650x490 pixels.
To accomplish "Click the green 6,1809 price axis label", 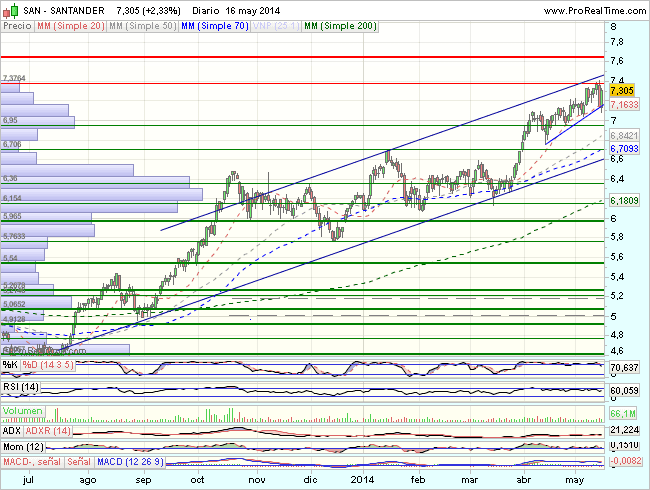I will coord(624,201).
